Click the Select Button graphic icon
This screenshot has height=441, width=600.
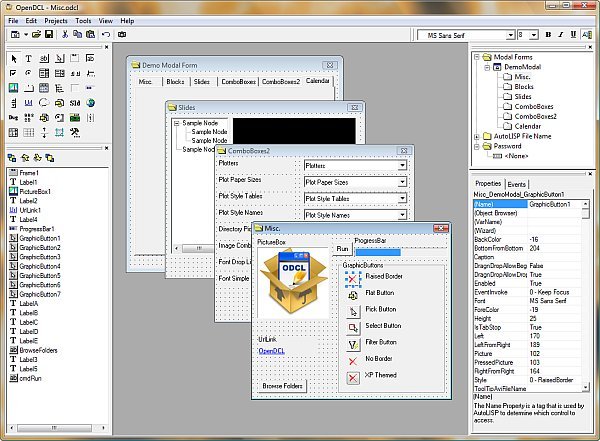(x=353, y=328)
